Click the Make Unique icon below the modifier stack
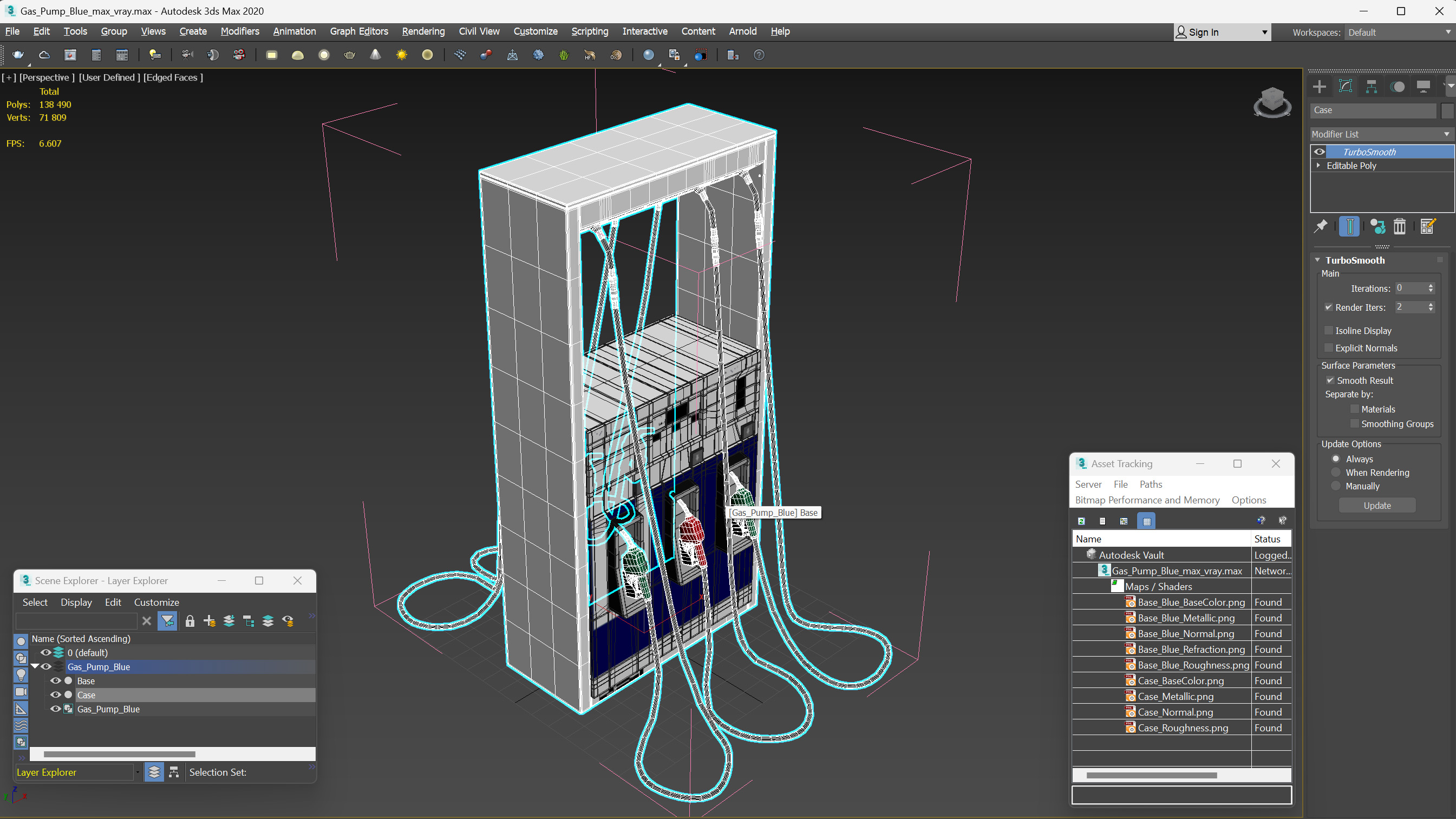Image resolution: width=1456 pixels, height=819 pixels. click(1377, 227)
